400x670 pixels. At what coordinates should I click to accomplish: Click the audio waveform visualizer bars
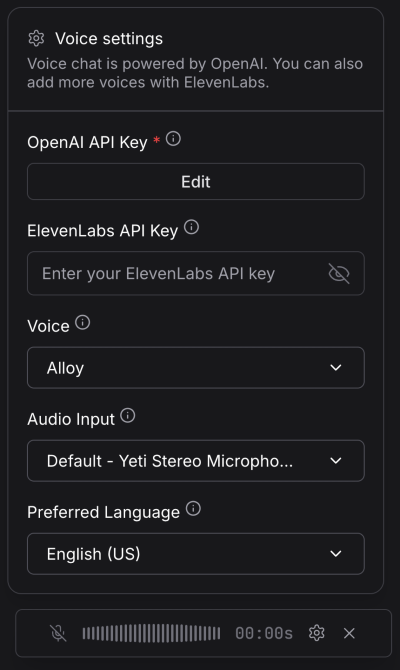(151, 633)
